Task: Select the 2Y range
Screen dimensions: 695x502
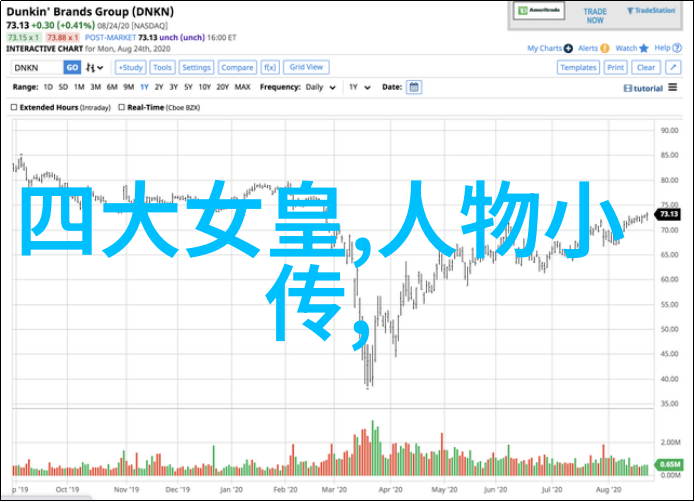Action: [x=159, y=87]
